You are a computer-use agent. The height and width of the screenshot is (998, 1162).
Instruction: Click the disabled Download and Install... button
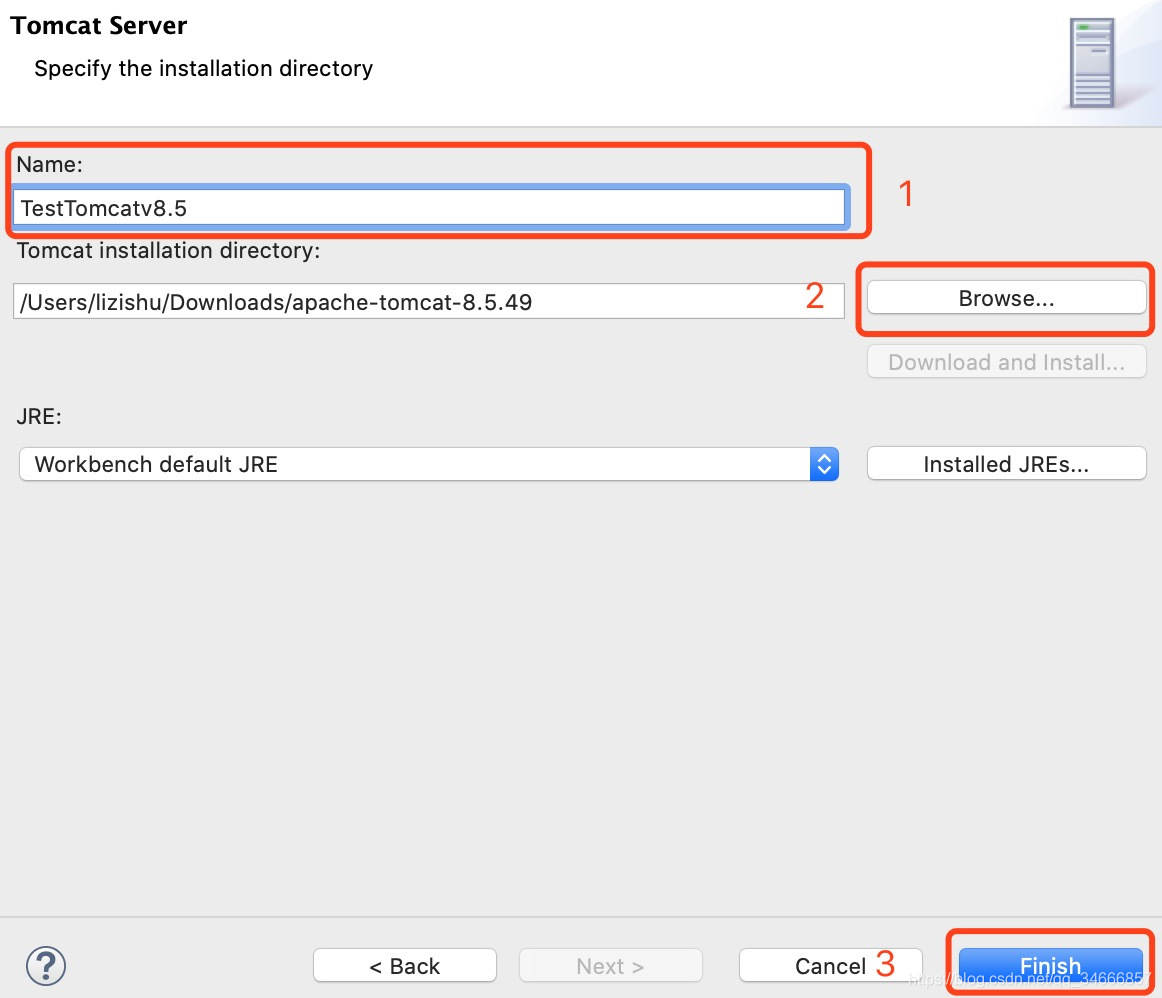tap(1006, 362)
